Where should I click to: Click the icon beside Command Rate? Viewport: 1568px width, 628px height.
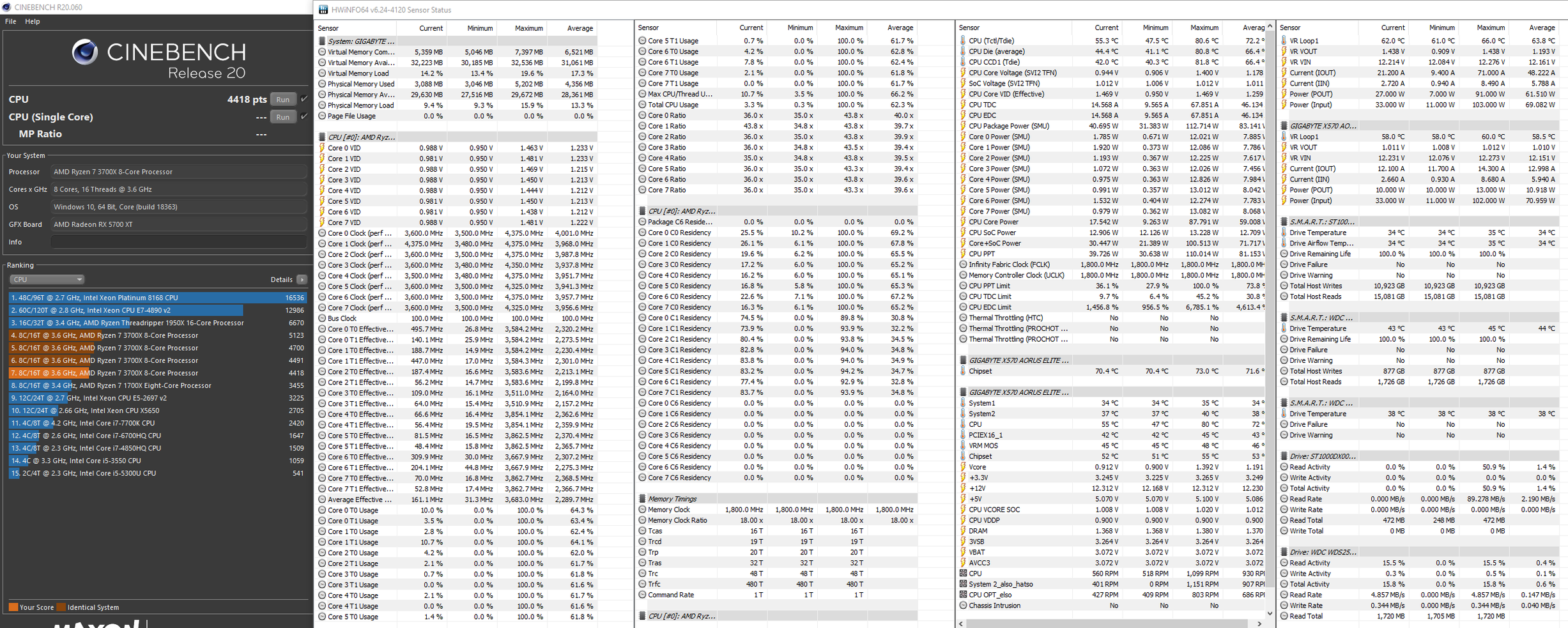tap(642, 595)
